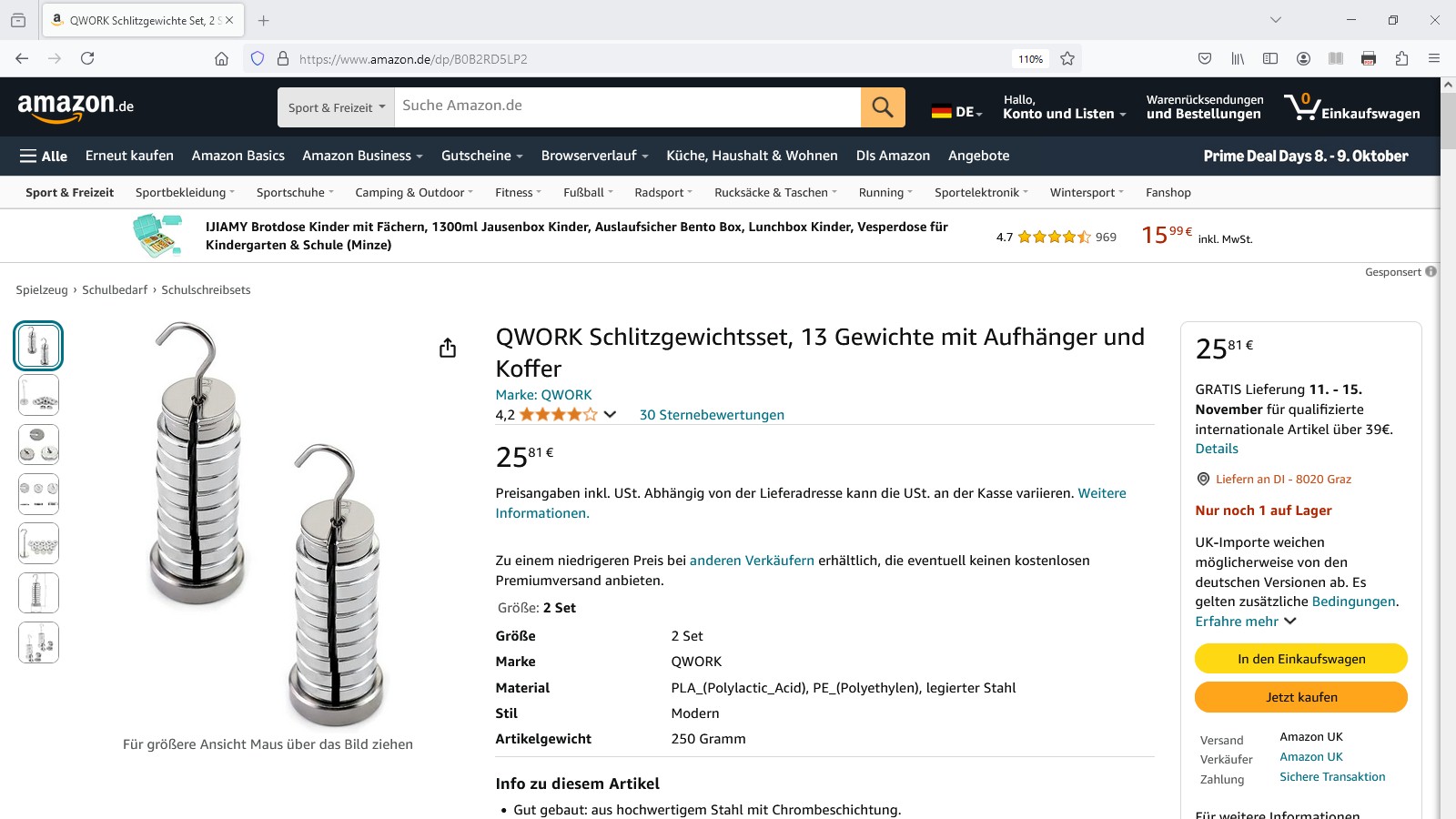This screenshot has width=1456, height=819.
Task: Click the share icon beside product image
Action: (x=448, y=348)
